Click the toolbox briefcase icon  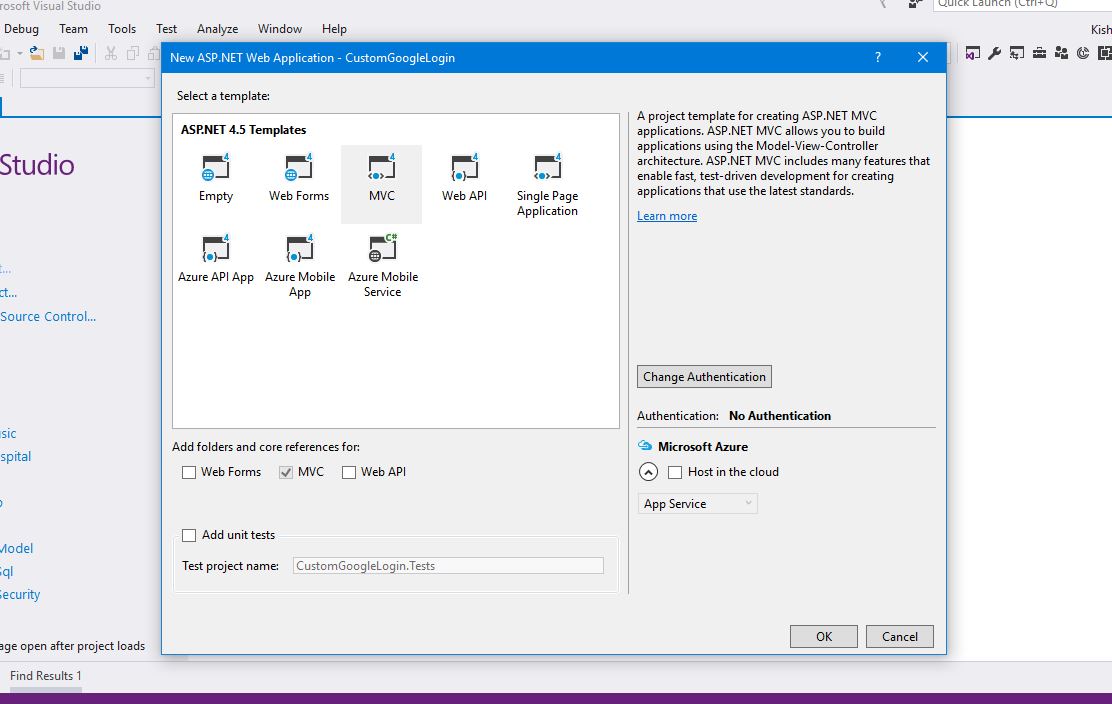click(1039, 53)
